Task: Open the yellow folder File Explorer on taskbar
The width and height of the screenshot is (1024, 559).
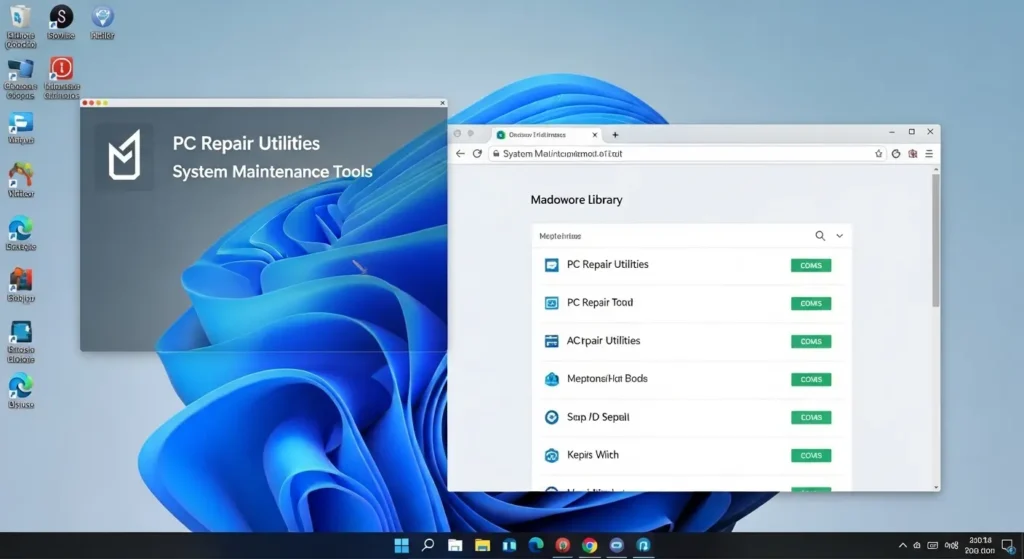Action: 482,545
